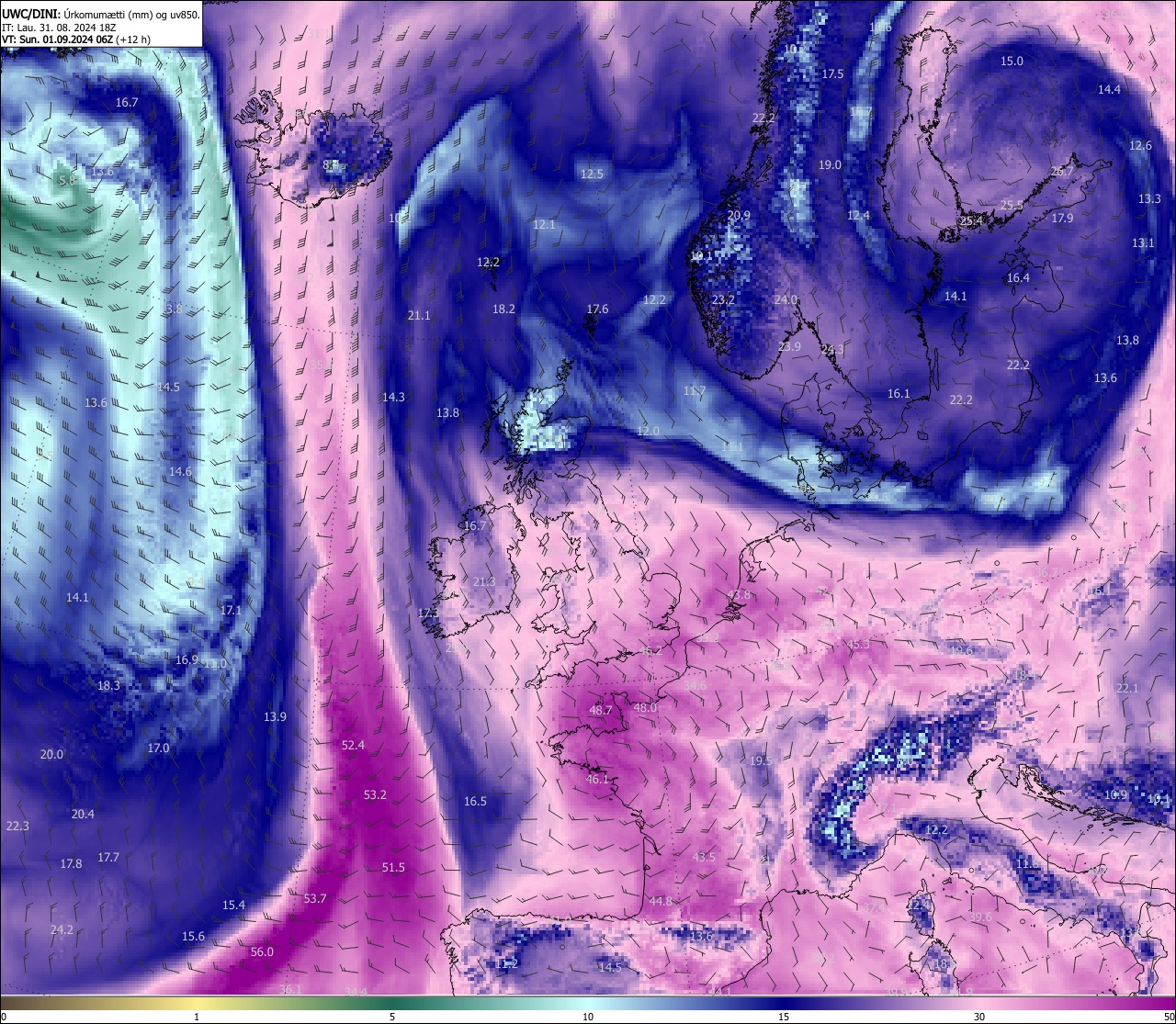The height and width of the screenshot is (1024, 1176).
Task: Click the 13.9 value label
Action: pos(275,716)
